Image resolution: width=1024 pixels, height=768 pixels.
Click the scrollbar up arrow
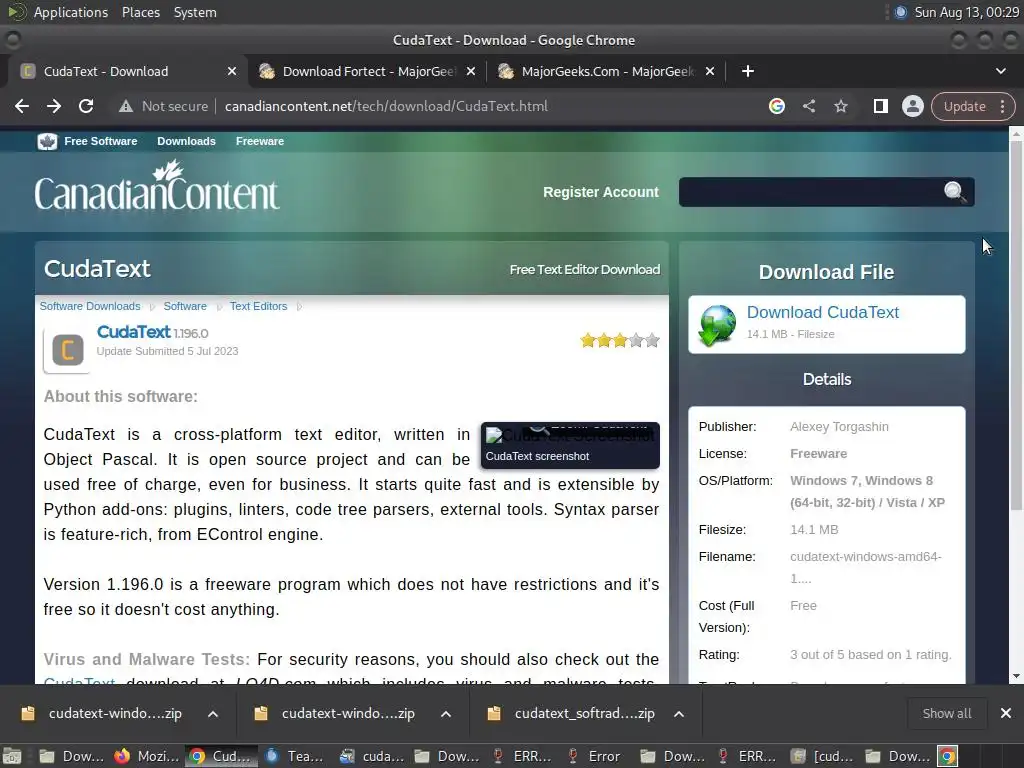click(1016, 133)
